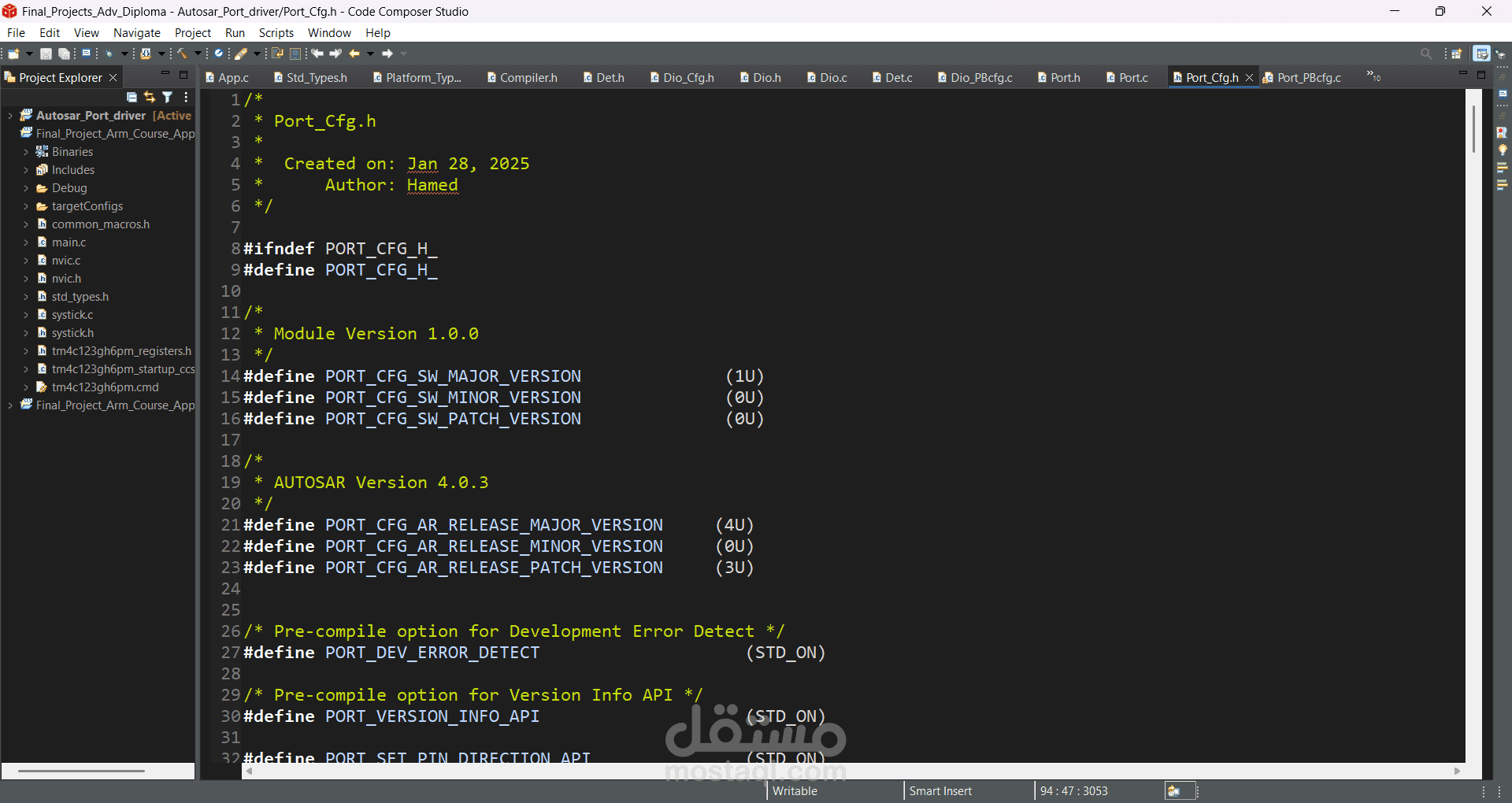Viewport: 1512px width, 803px height.
Task: Click the toolbar search magnifier icon
Action: pyautogui.click(x=1426, y=54)
